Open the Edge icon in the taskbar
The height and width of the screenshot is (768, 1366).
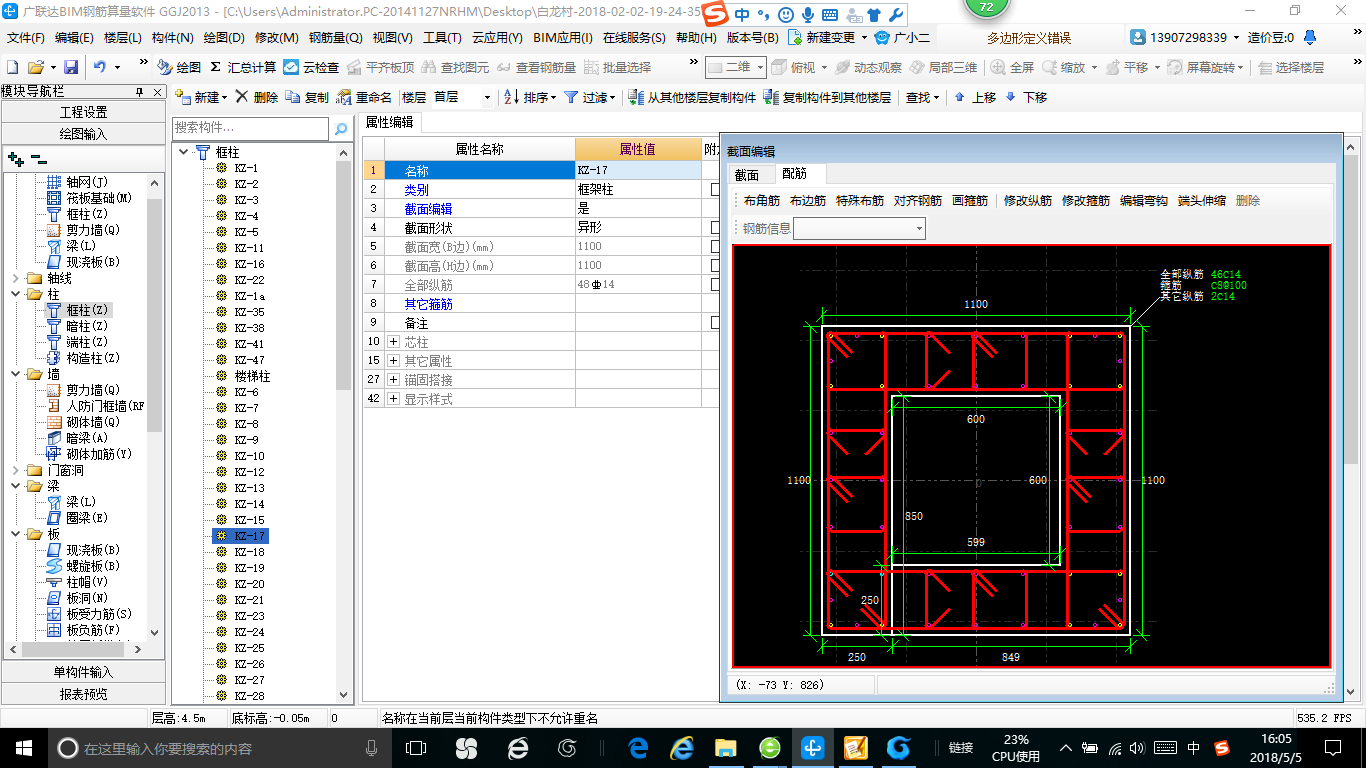click(x=638, y=747)
